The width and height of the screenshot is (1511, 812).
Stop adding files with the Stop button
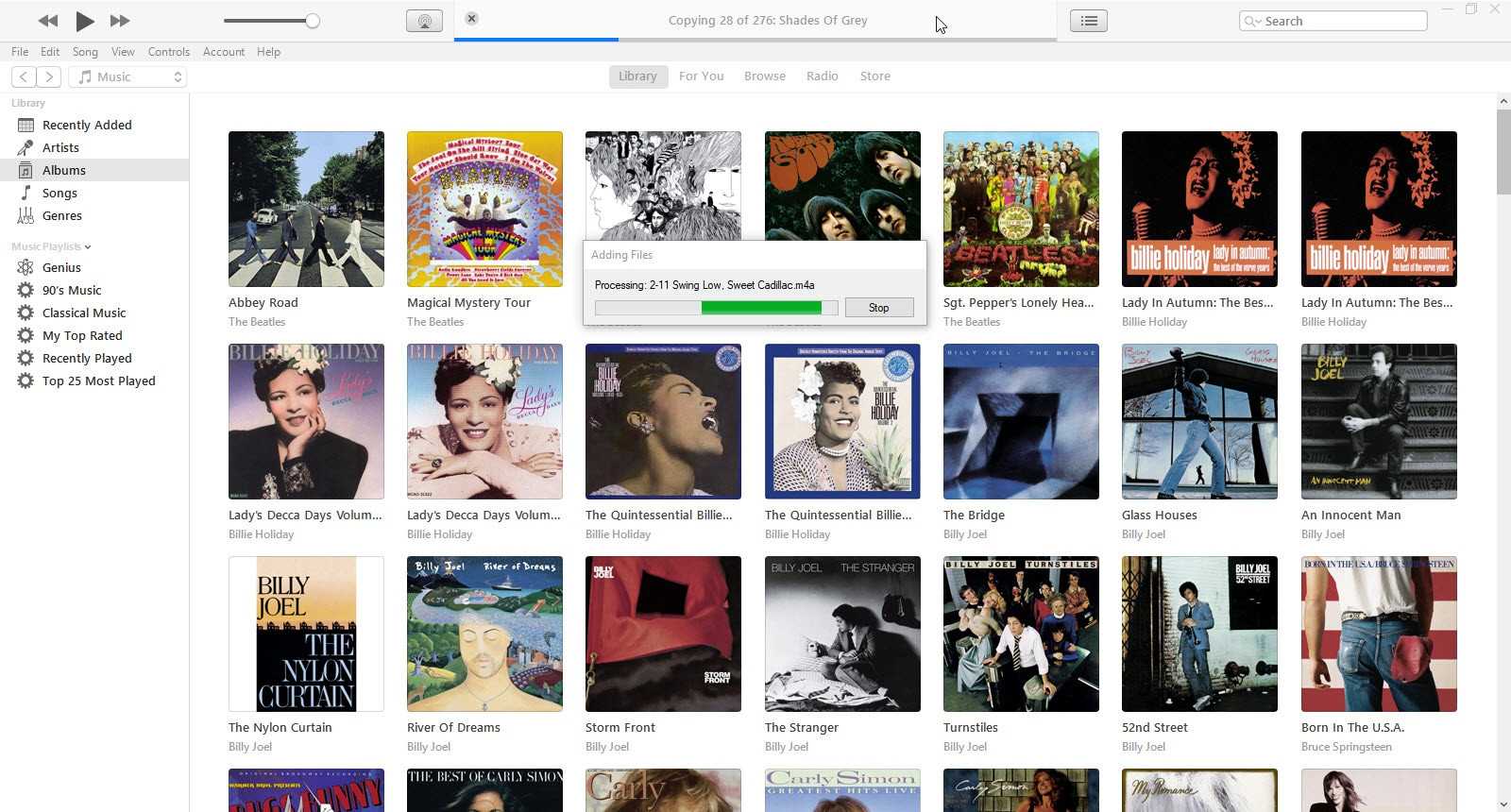[x=878, y=308]
